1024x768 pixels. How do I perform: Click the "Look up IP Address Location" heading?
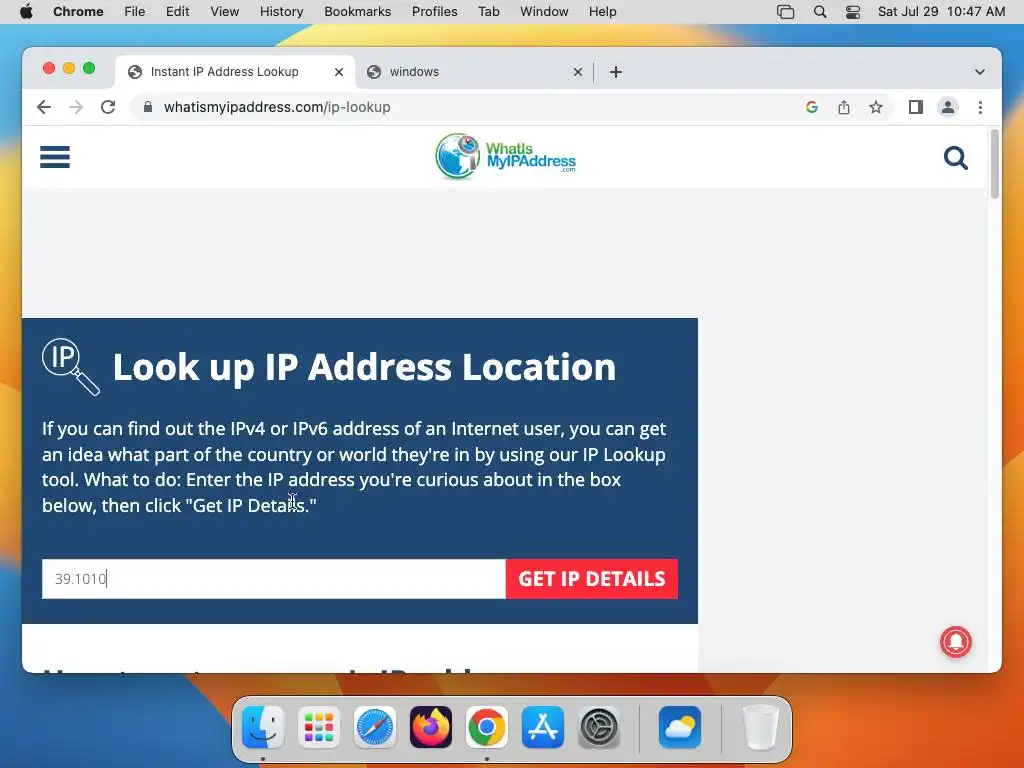coord(364,368)
